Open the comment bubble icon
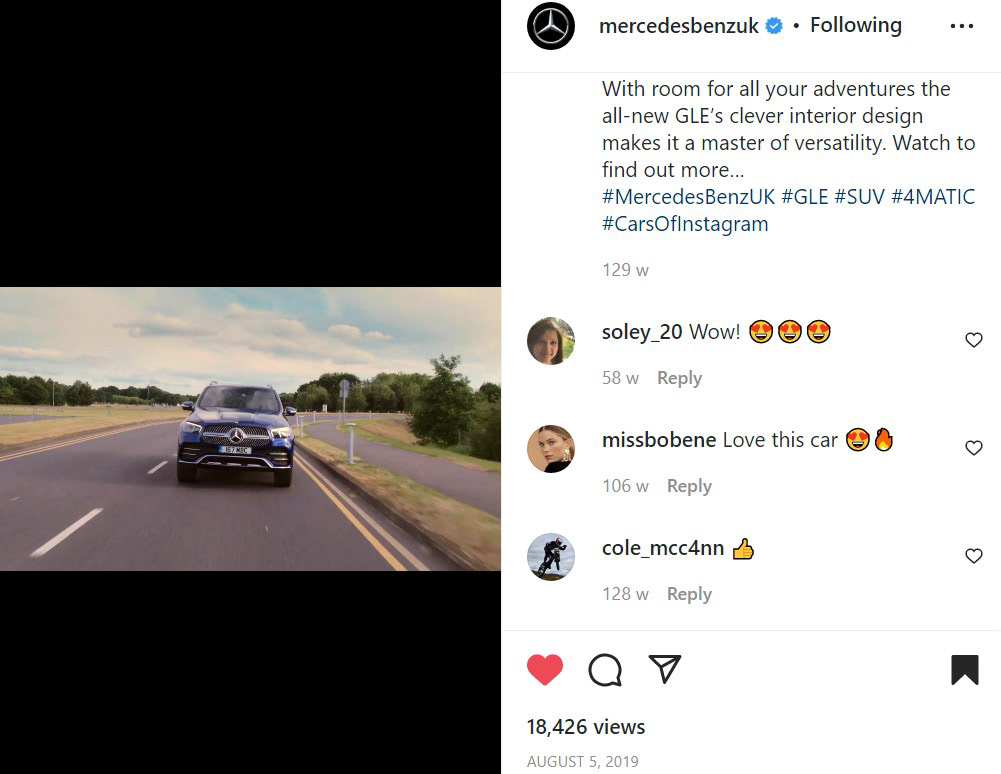The height and width of the screenshot is (774, 1001). click(605, 670)
